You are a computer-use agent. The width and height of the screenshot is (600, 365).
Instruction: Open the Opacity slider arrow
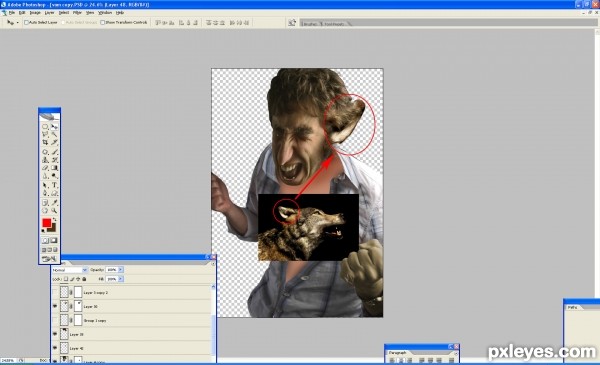click(x=121, y=270)
